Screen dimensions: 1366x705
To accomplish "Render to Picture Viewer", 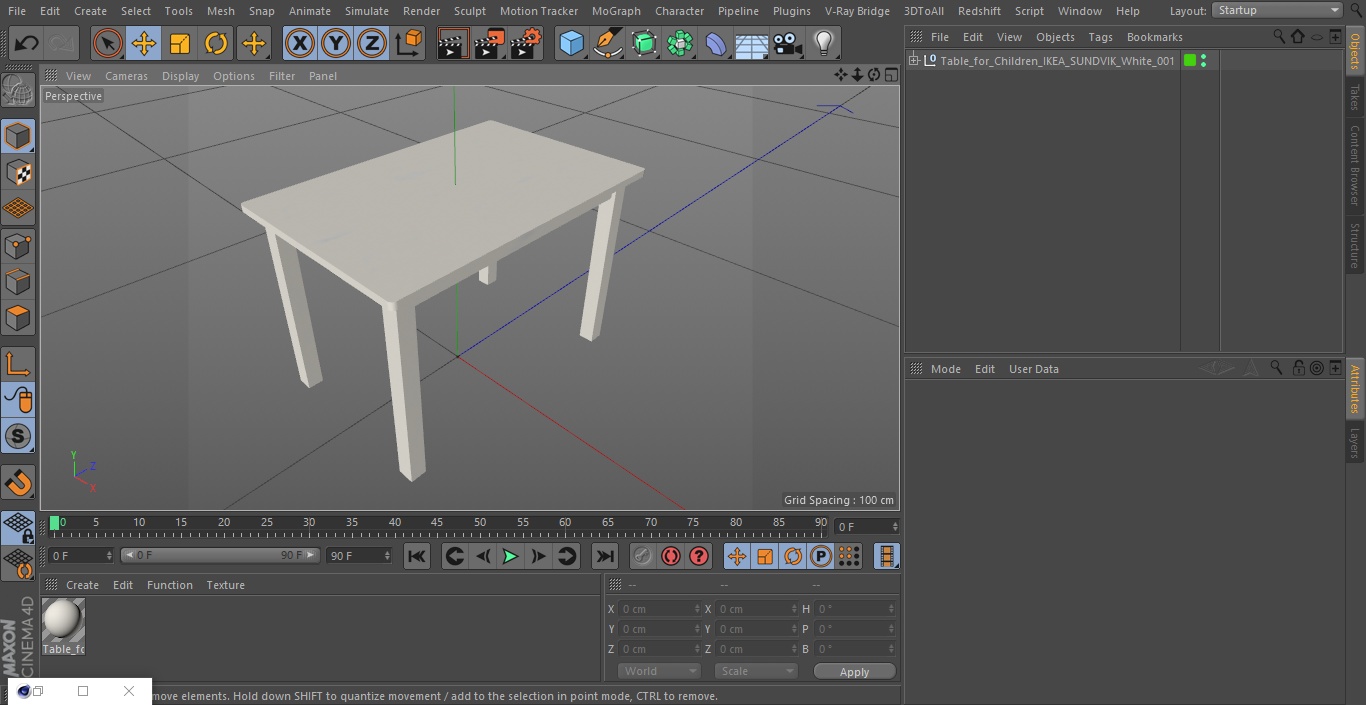I will tap(489, 43).
